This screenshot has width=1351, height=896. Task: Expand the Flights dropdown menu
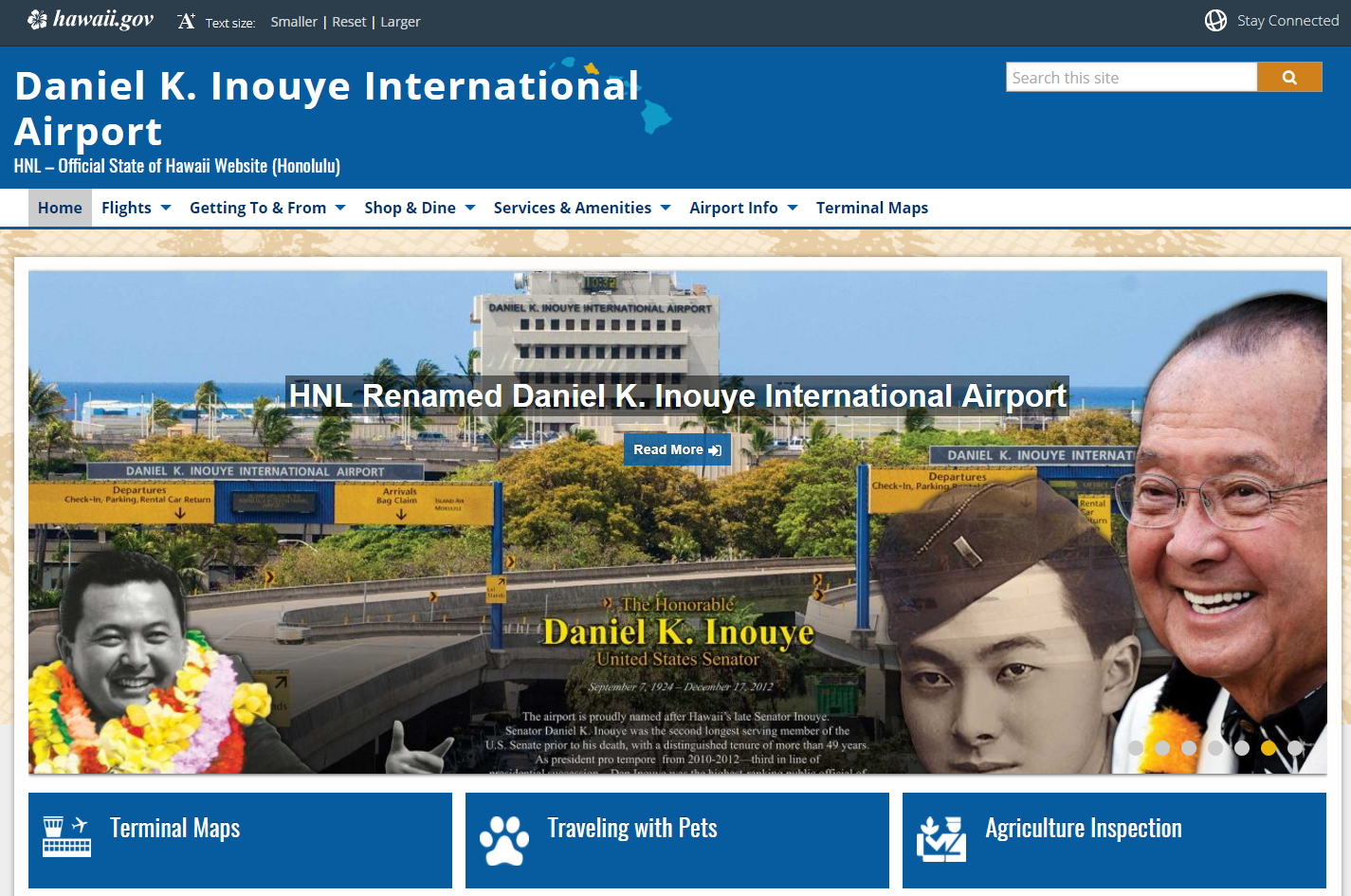pyautogui.click(x=136, y=208)
